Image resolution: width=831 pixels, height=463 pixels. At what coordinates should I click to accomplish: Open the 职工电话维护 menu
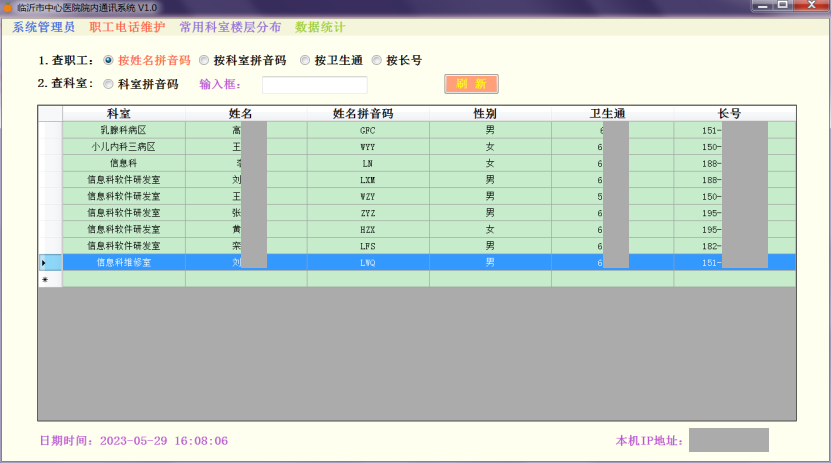click(127, 27)
